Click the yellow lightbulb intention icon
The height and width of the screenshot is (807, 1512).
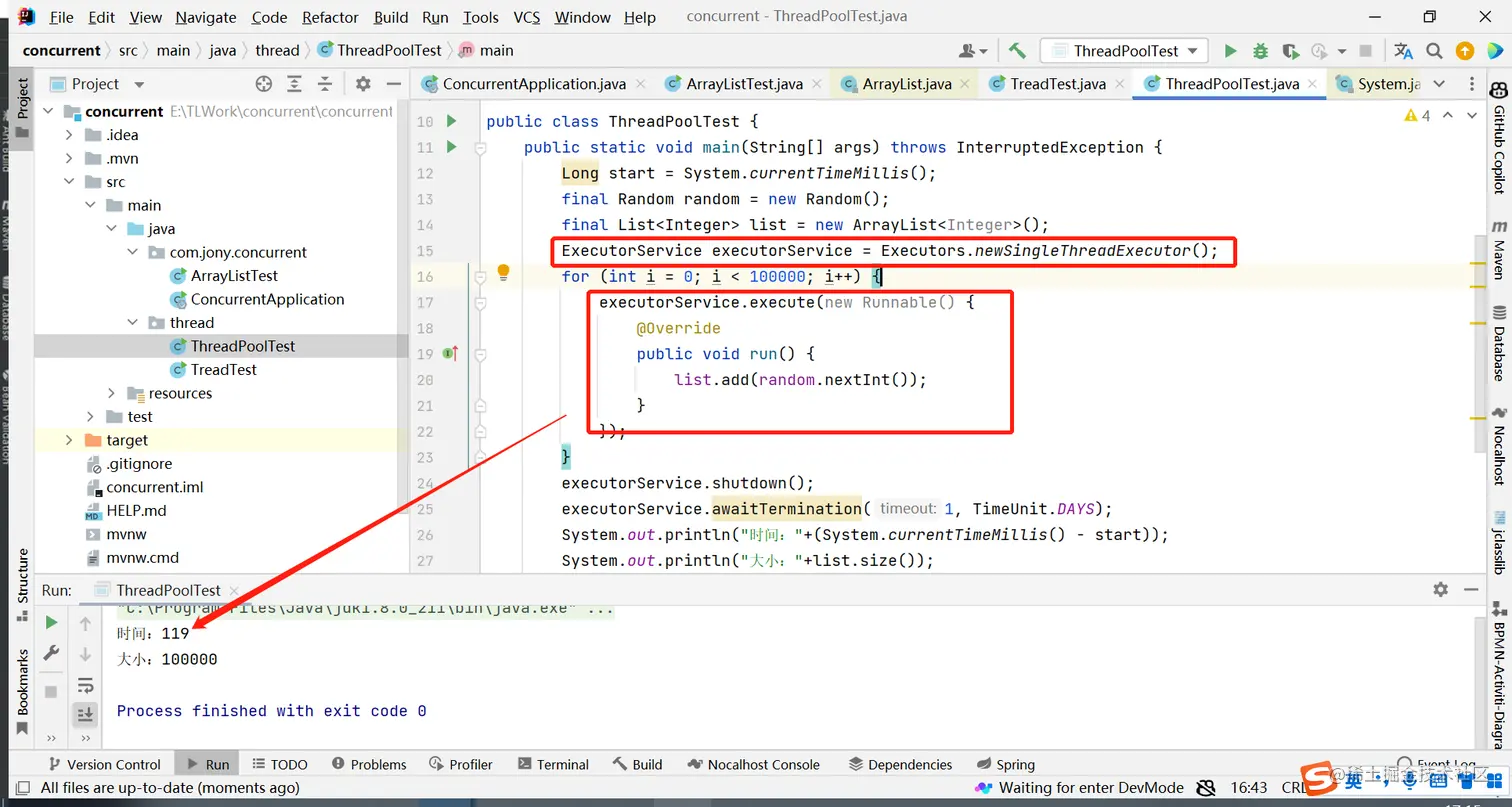504,272
